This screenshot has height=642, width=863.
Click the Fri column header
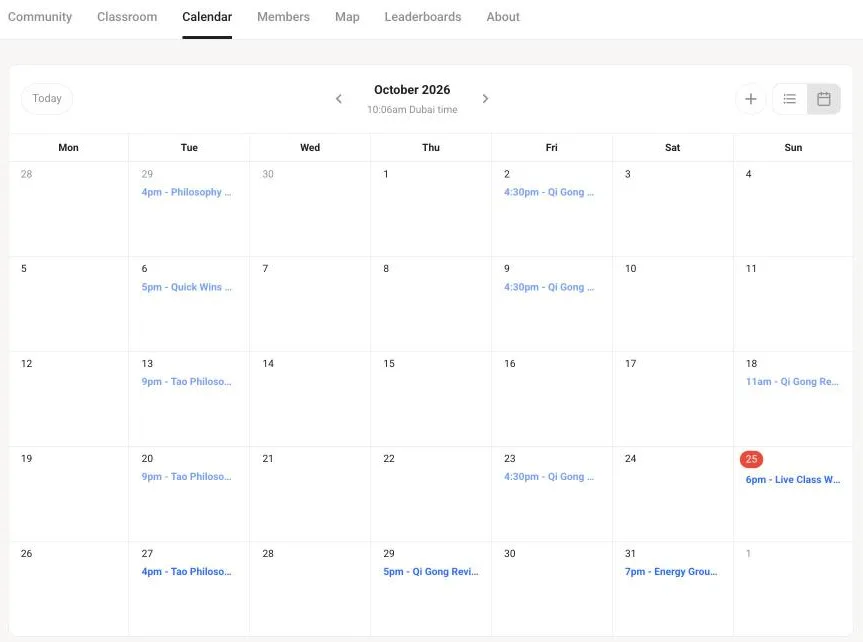click(x=551, y=148)
